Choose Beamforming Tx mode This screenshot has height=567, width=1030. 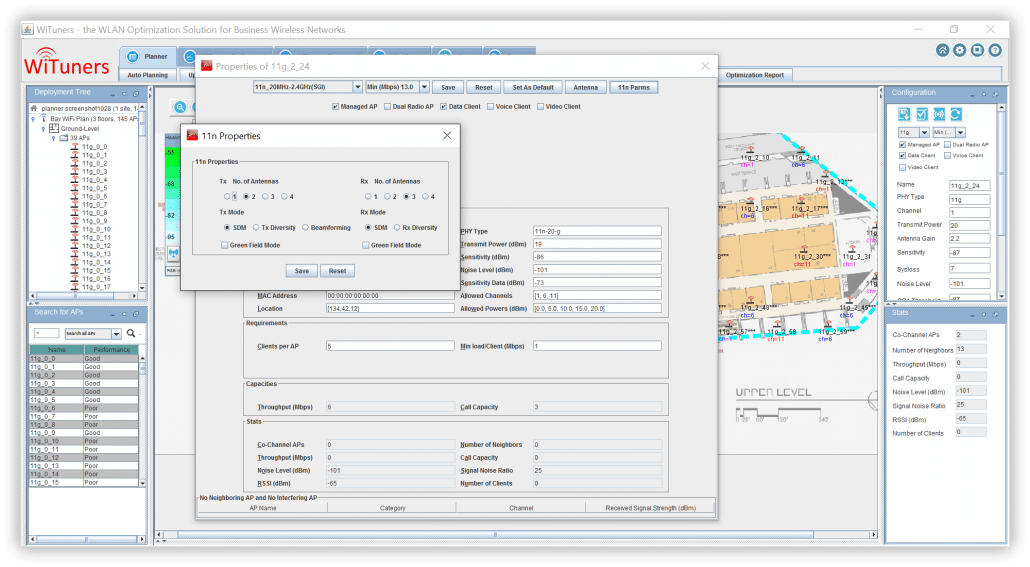305,227
